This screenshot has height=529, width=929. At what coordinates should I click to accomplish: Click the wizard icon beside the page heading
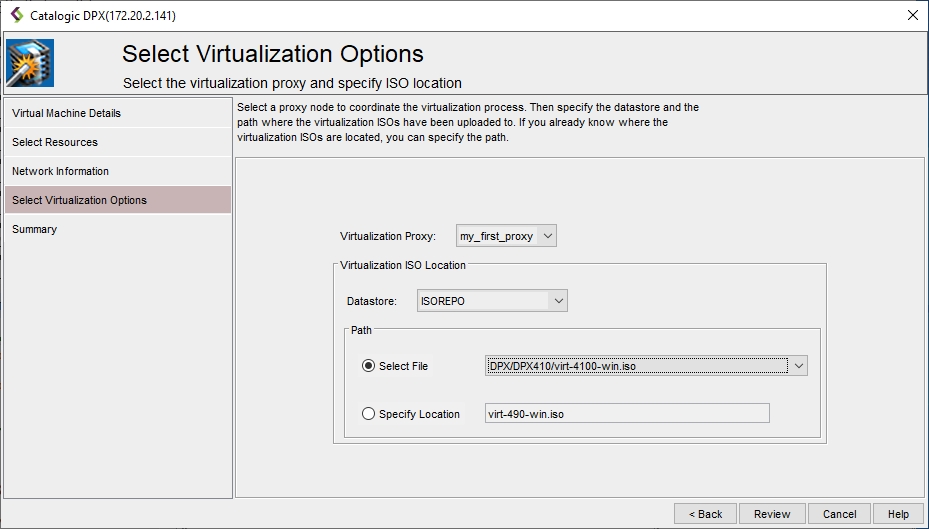pos(30,63)
